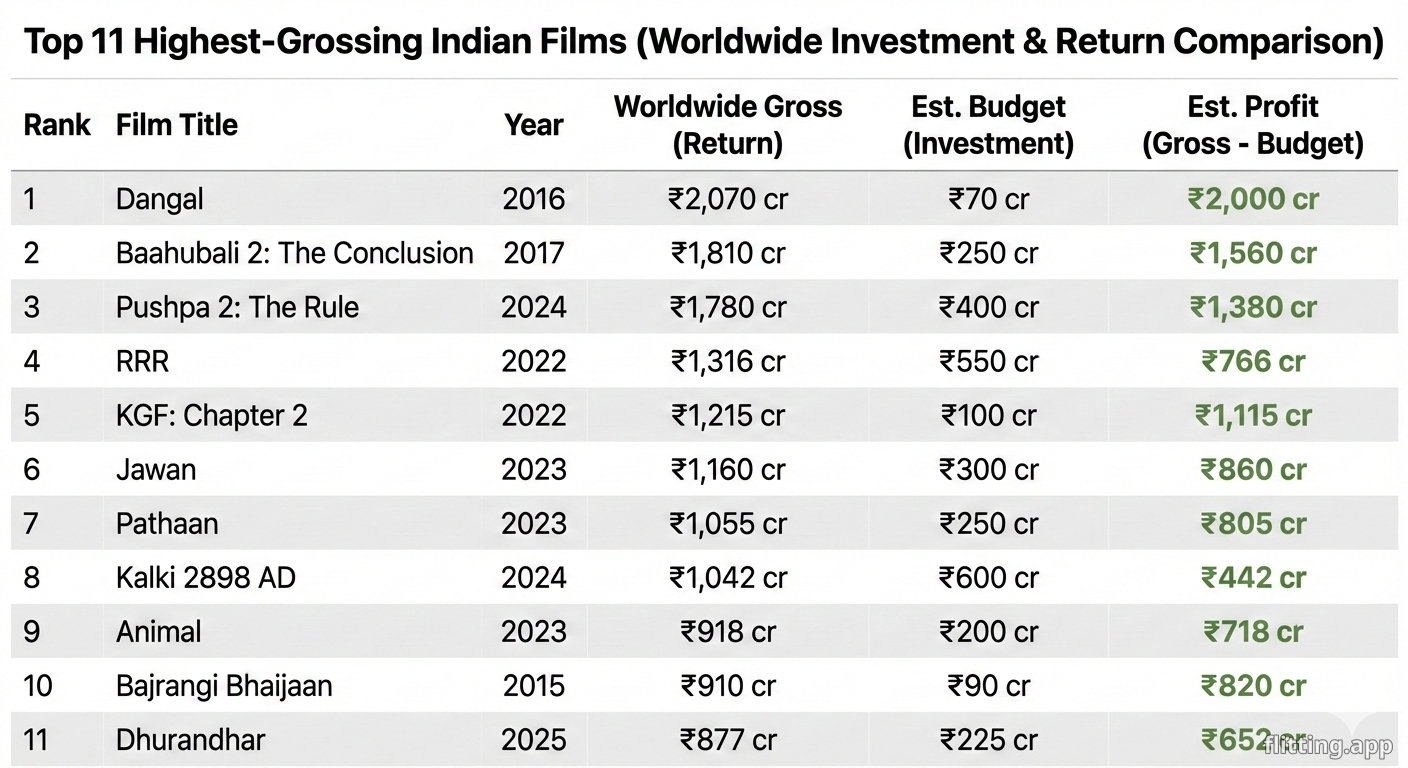Click Kalki 2898 AD's ₹442 cr profit
This screenshot has width=1408, height=768.
pos(1253,577)
